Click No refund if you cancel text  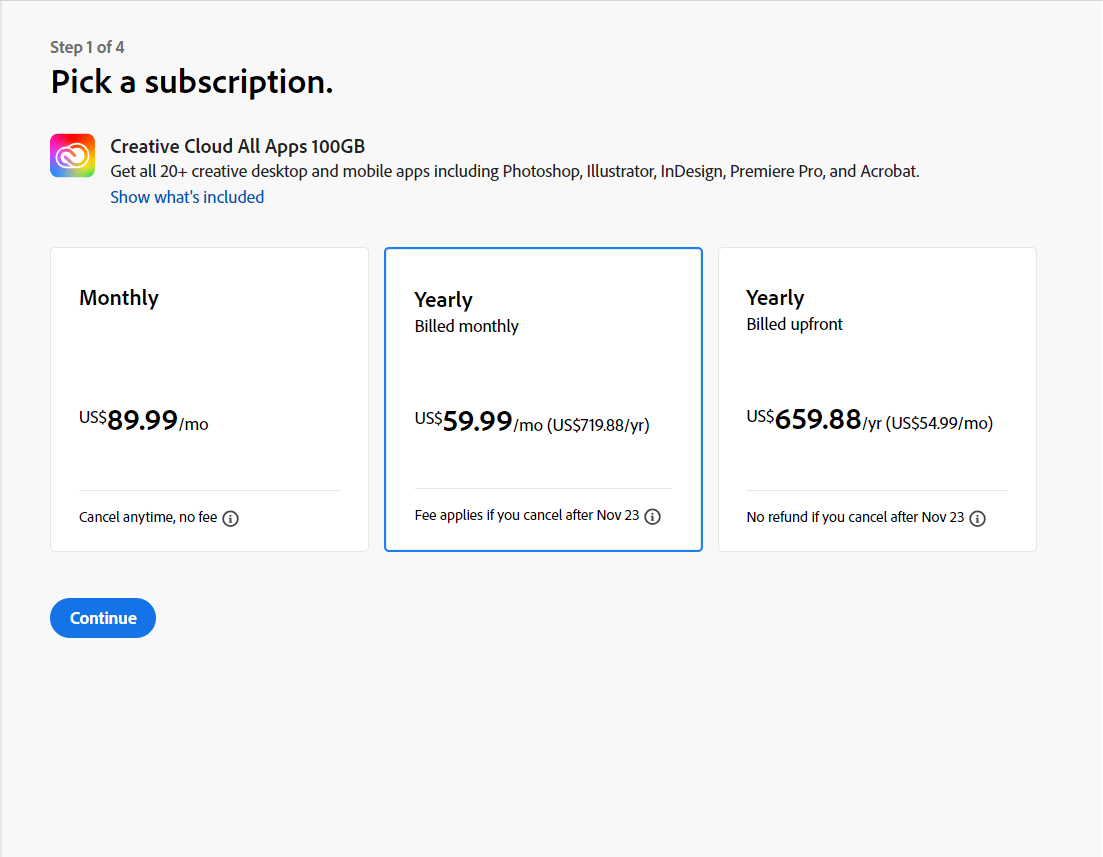[855, 518]
